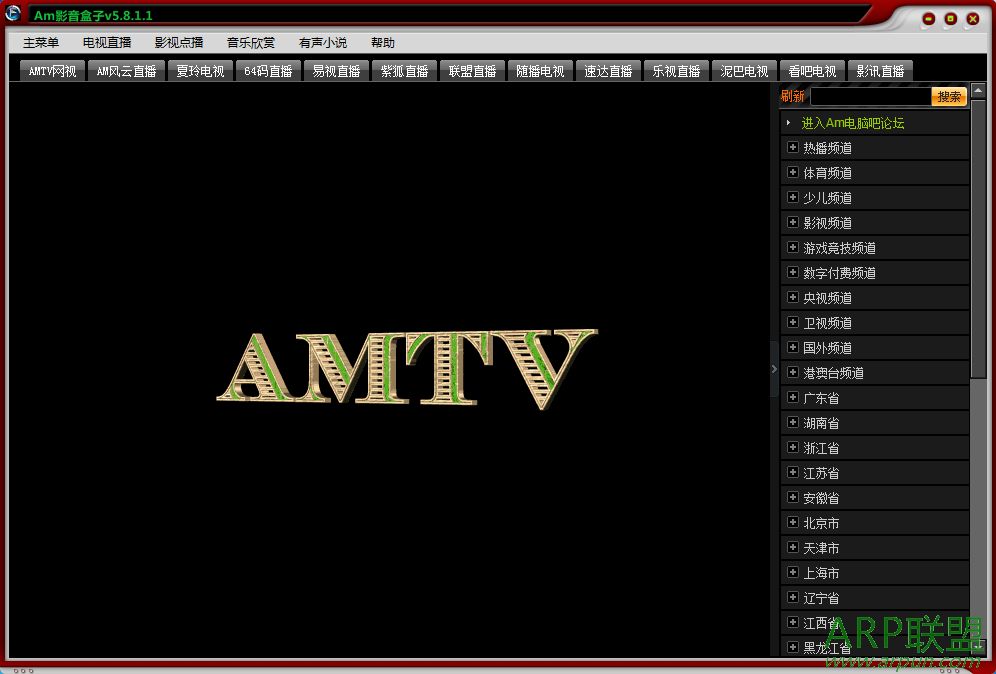The width and height of the screenshot is (996, 674).
Task: Click scrollbar up arrow of channel list
Action: [x=978, y=91]
